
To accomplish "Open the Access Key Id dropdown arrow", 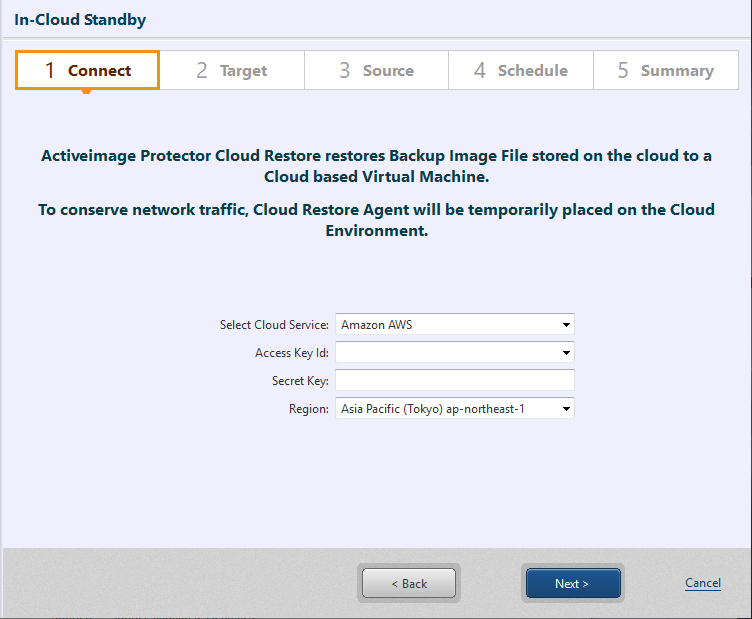I will click(x=566, y=353).
